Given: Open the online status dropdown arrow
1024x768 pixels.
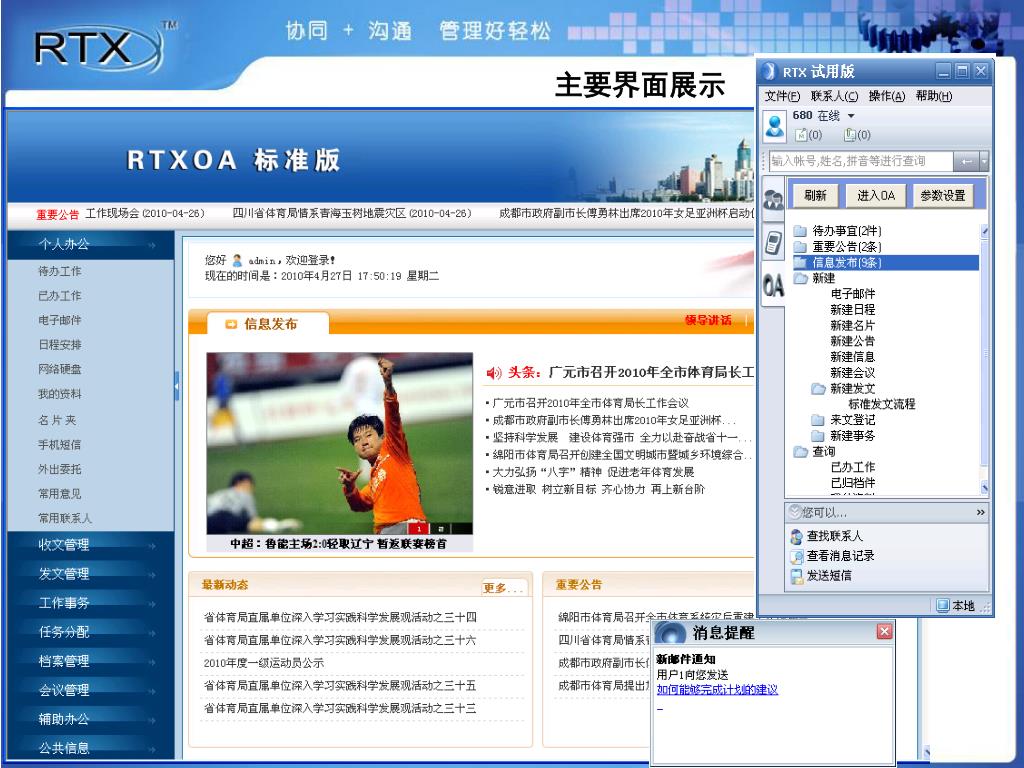Looking at the screenshot, I should click(x=851, y=117).
